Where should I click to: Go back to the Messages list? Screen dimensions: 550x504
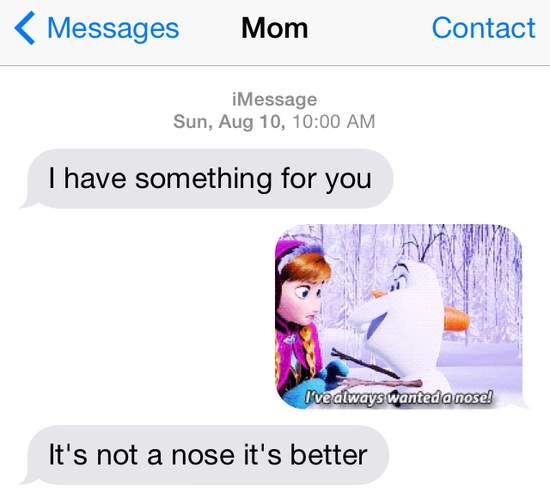[x=113, y=28]
